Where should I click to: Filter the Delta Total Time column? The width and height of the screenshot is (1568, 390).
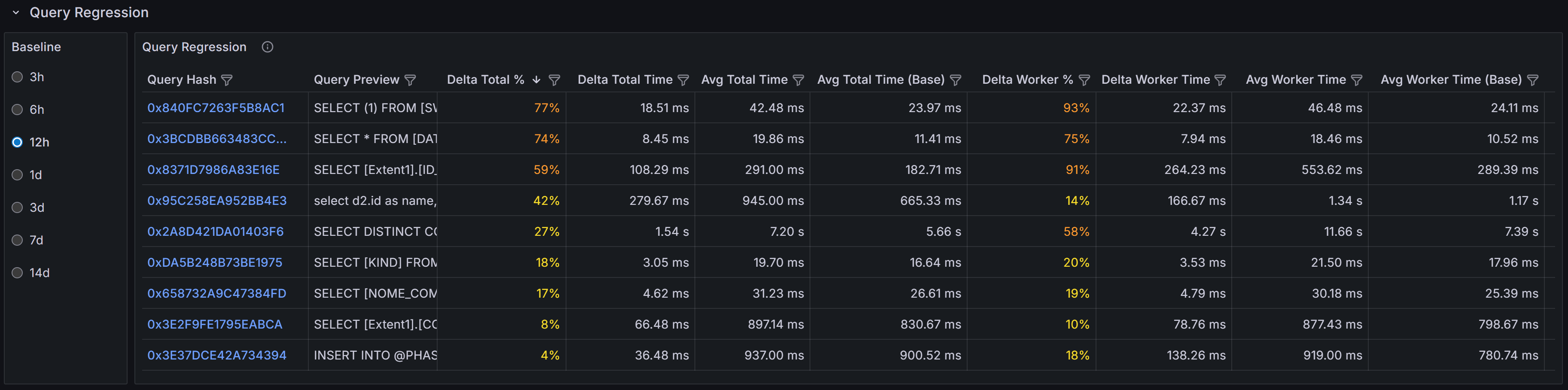[683, 80]
